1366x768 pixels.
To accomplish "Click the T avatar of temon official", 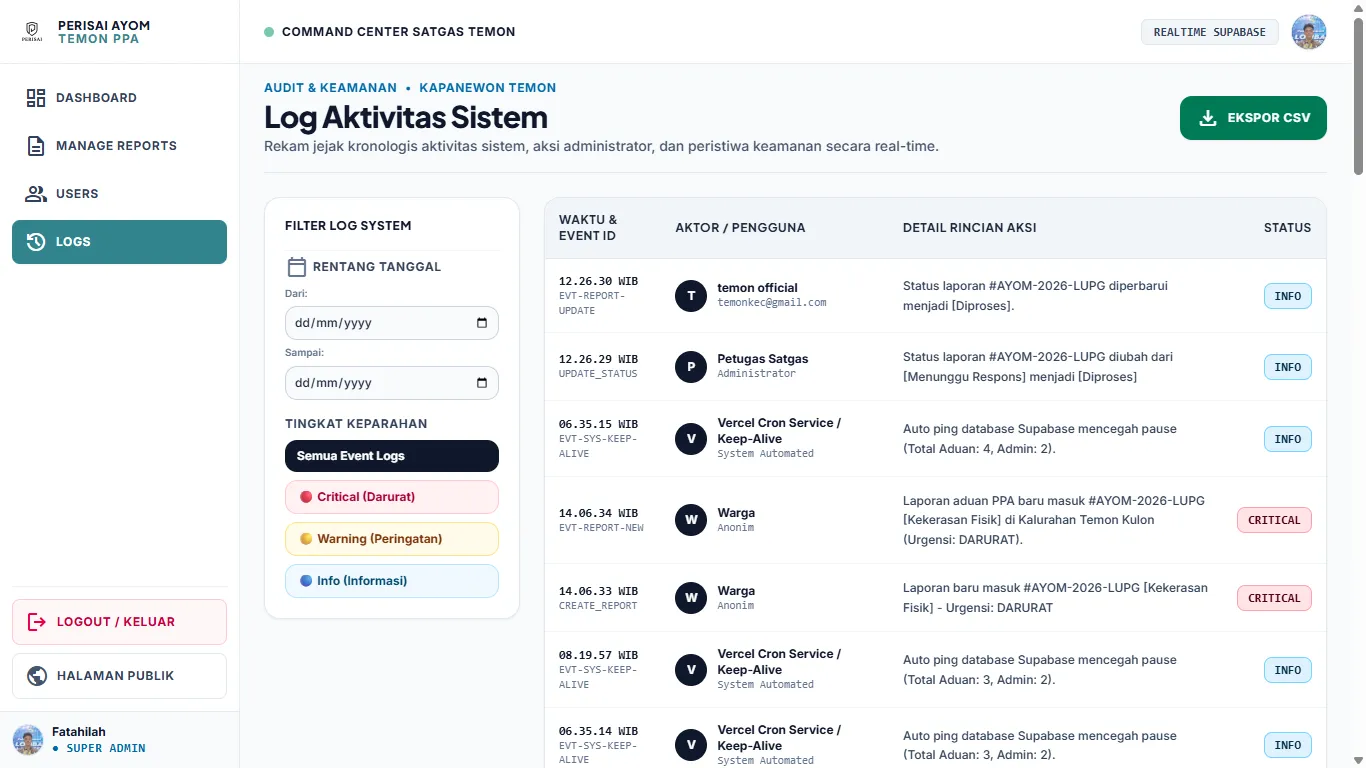I will click(691, 296).
